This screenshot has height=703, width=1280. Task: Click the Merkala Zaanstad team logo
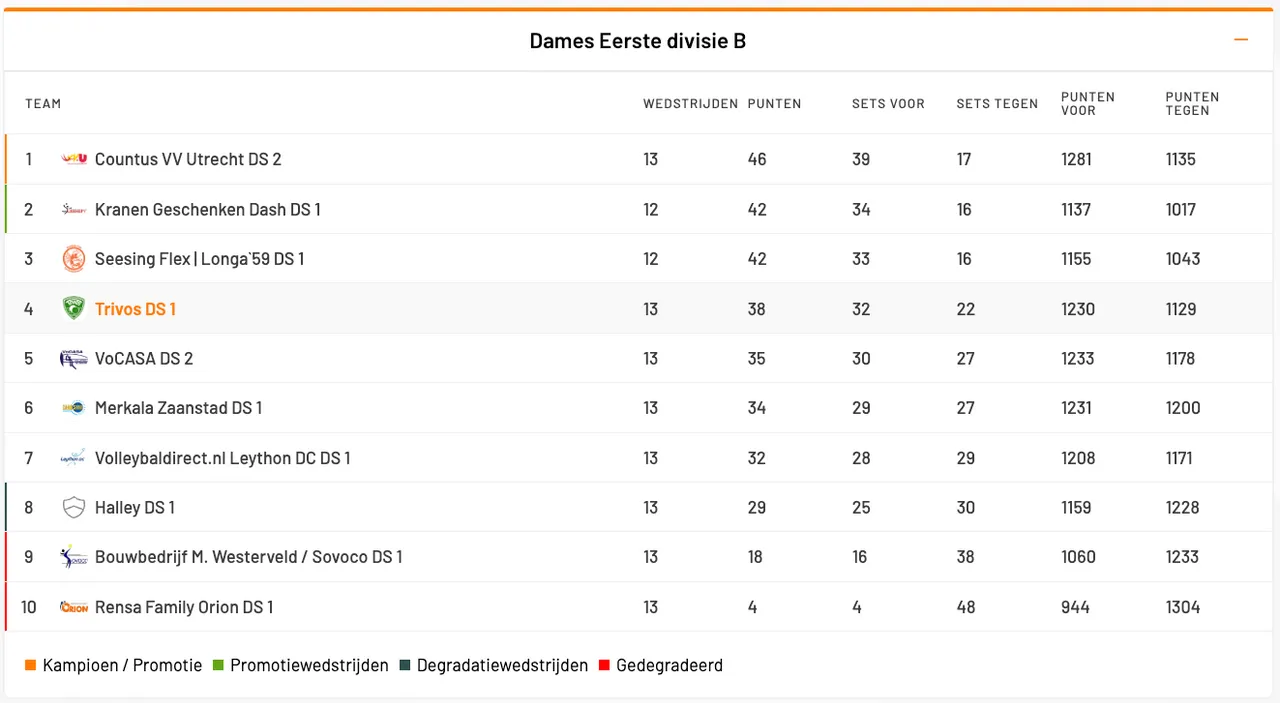coord(74,408)
